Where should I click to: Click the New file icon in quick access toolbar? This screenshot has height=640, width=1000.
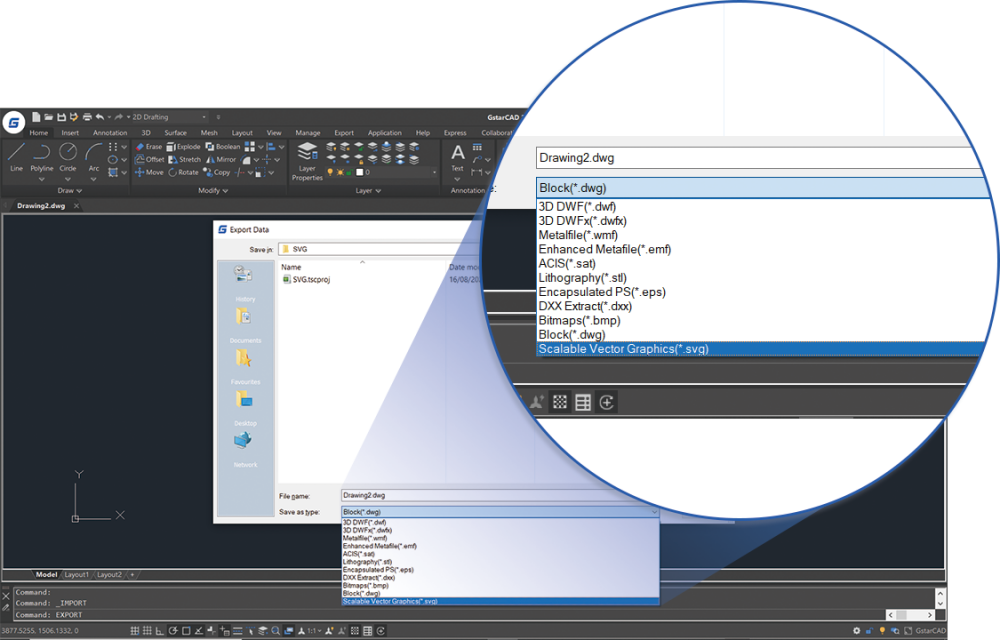(x=36, y=117)
